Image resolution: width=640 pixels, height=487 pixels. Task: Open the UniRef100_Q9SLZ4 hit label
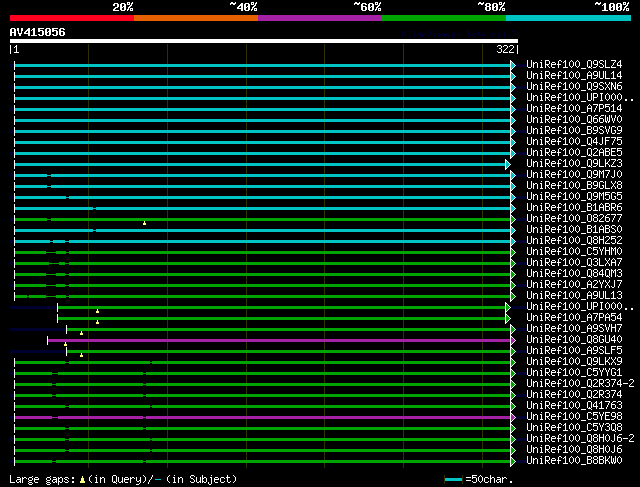574,64
